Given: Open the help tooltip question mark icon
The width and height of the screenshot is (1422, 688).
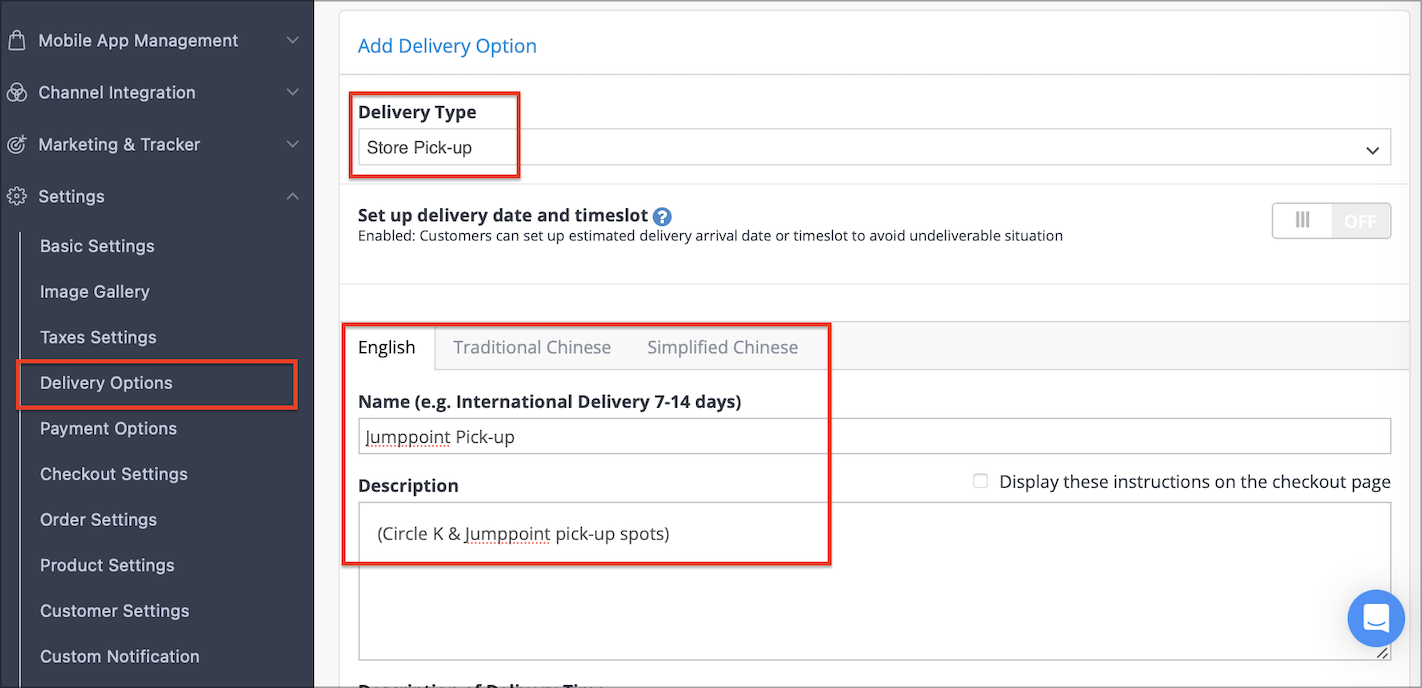Looking at the screenshot, I should 662,216.
